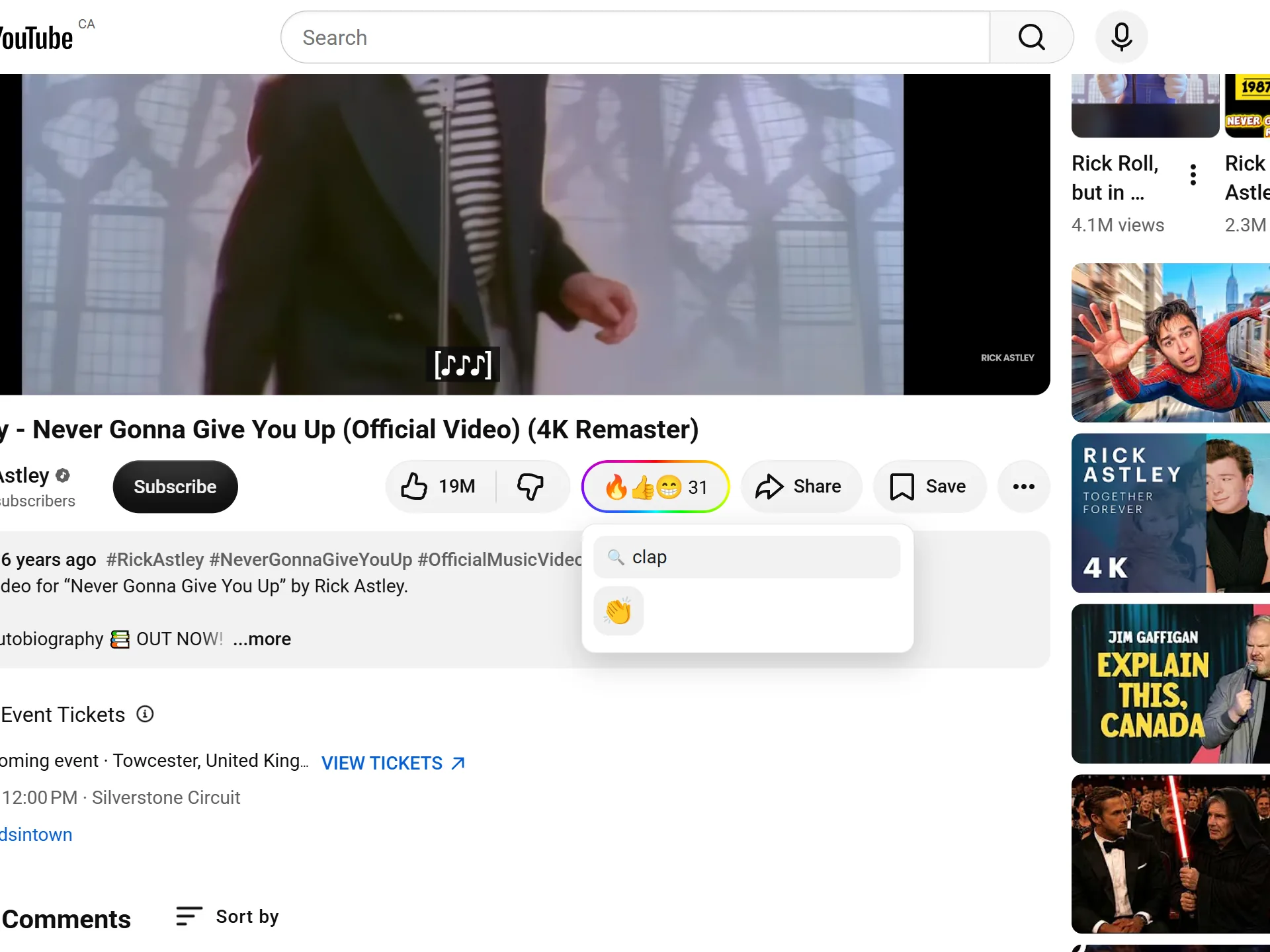1270x952 pixels.
Task: Click the emoji search field containing clap
Action: [x=747, y=557]
